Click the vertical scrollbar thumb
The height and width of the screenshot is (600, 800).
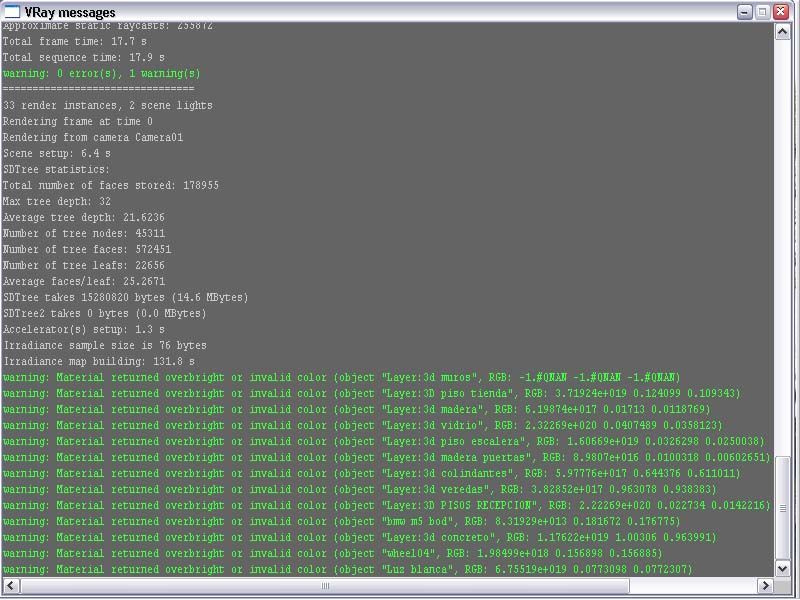click(783, 508)
